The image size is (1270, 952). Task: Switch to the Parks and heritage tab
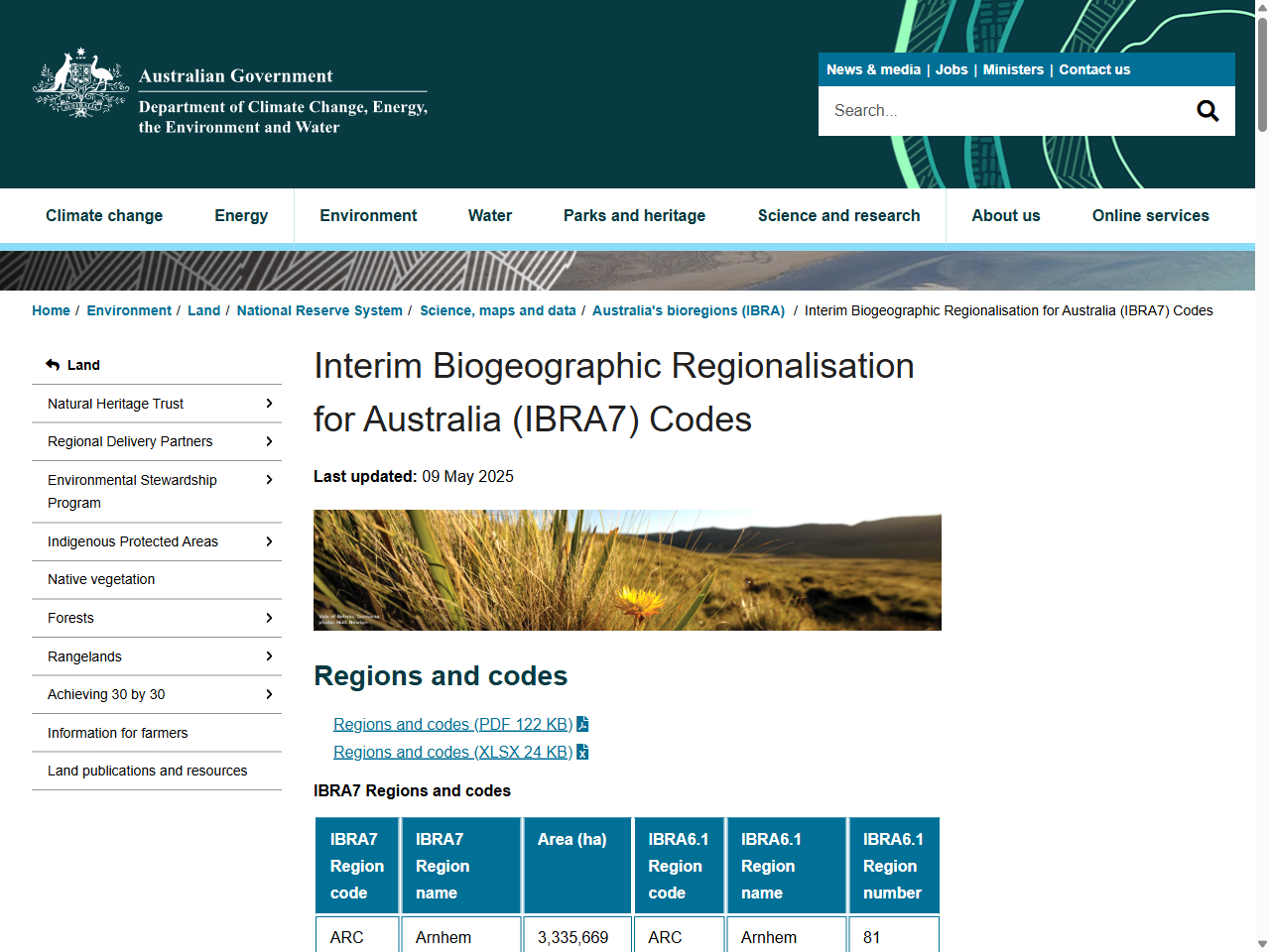click(x=634, y=215)
